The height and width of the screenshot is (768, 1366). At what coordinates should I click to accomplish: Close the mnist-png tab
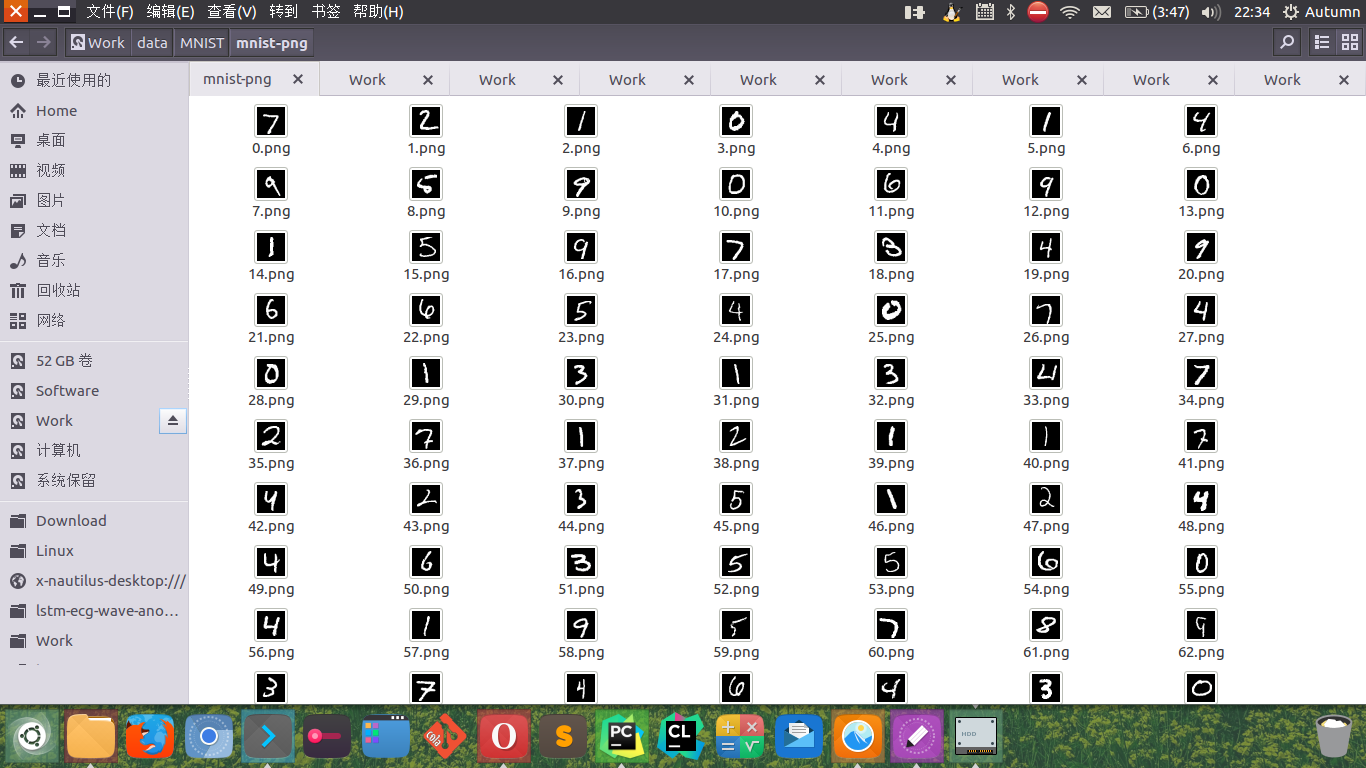tap(298, 79)
